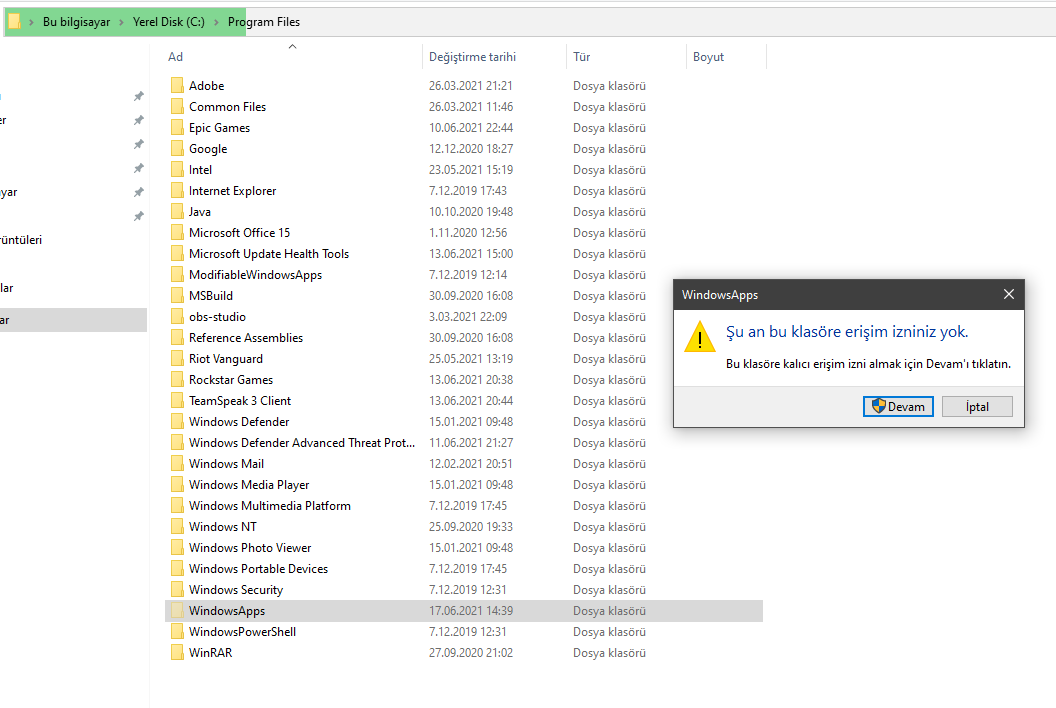The width and height of the screenshot is (1056, 708).
Task: Click Program Files in the breadcrumb
Action: pos(264,22)
